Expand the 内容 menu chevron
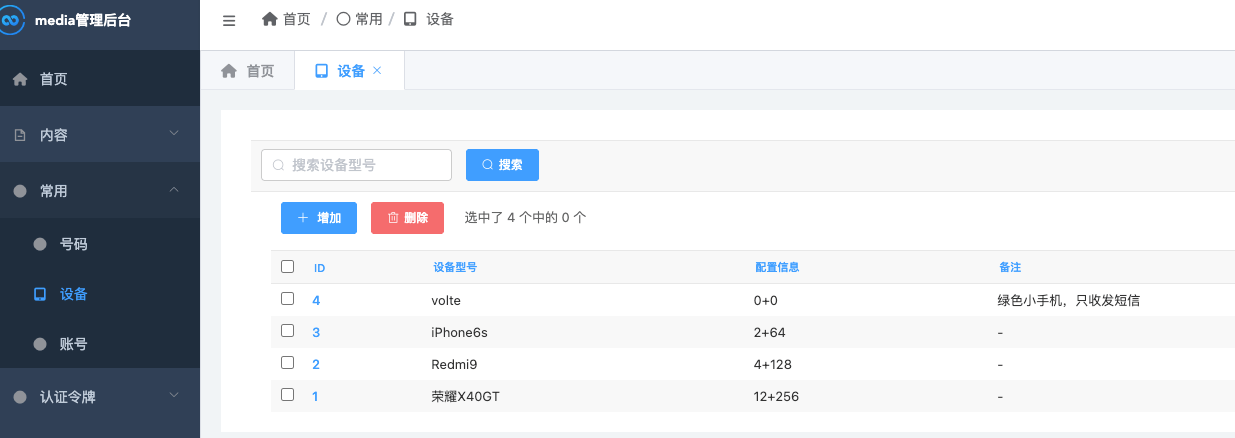1235x438 pixels. (174, 134)
